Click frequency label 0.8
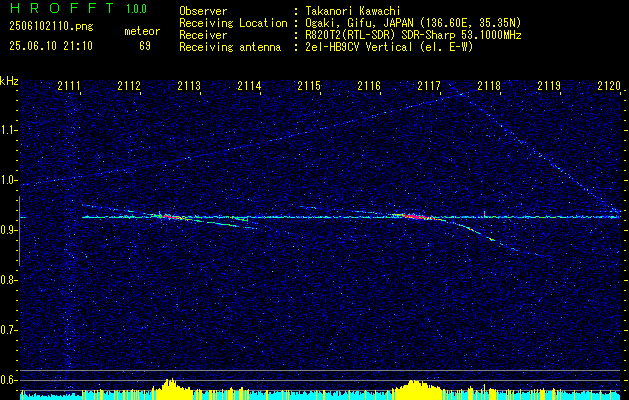This screenshot has width=629, height=400. (x=8, y=280)
